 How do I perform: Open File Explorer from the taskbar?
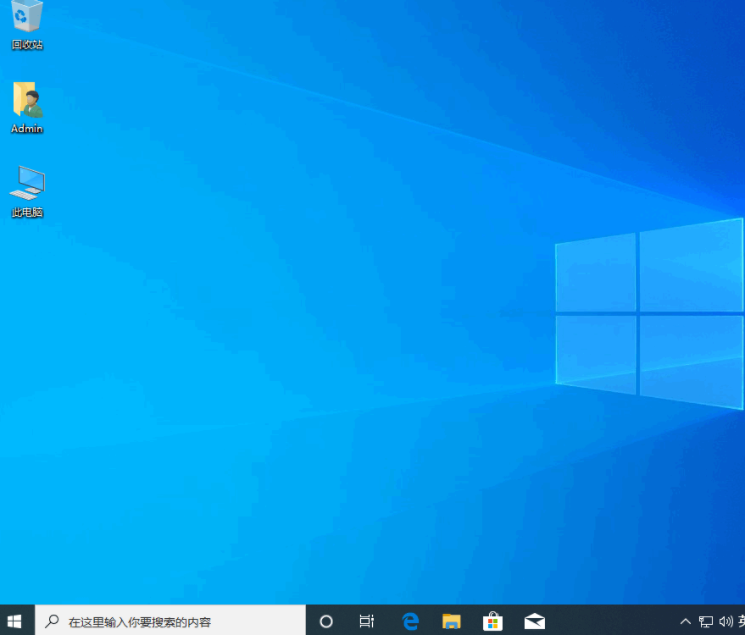tap(451, 621)
